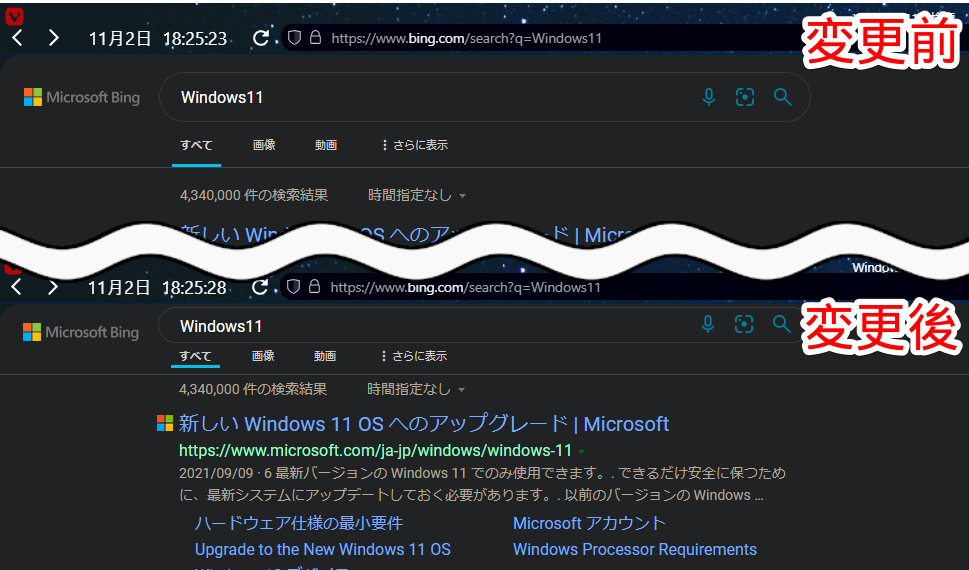Open shield tracker blocker in lower address bar
Viewport: 969px width, 570px height.
(293, 286)
